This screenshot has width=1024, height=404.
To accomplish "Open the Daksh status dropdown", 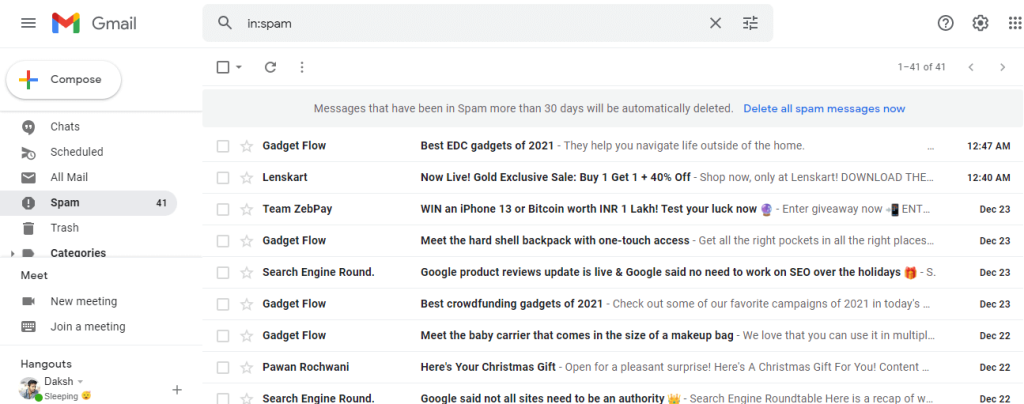I will 80,381.
